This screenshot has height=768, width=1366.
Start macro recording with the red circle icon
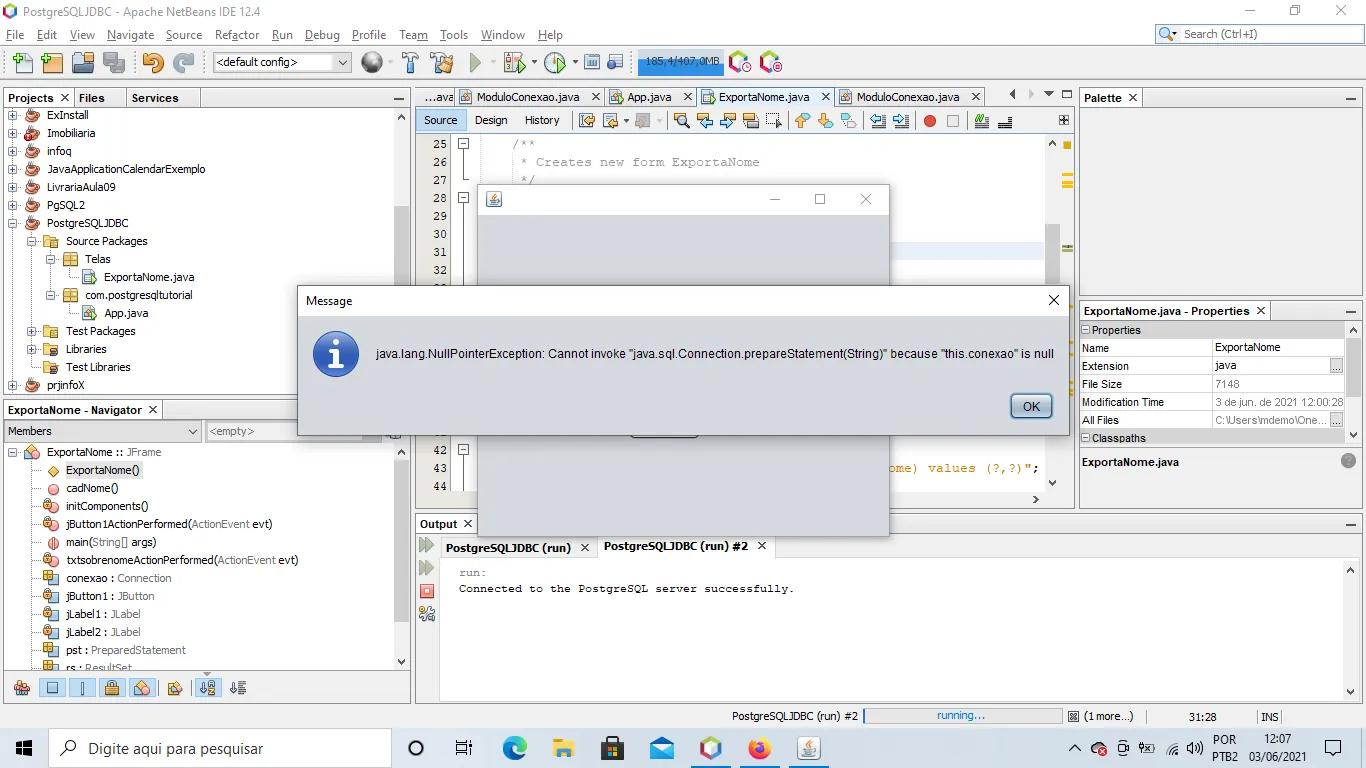click(929, 121)
